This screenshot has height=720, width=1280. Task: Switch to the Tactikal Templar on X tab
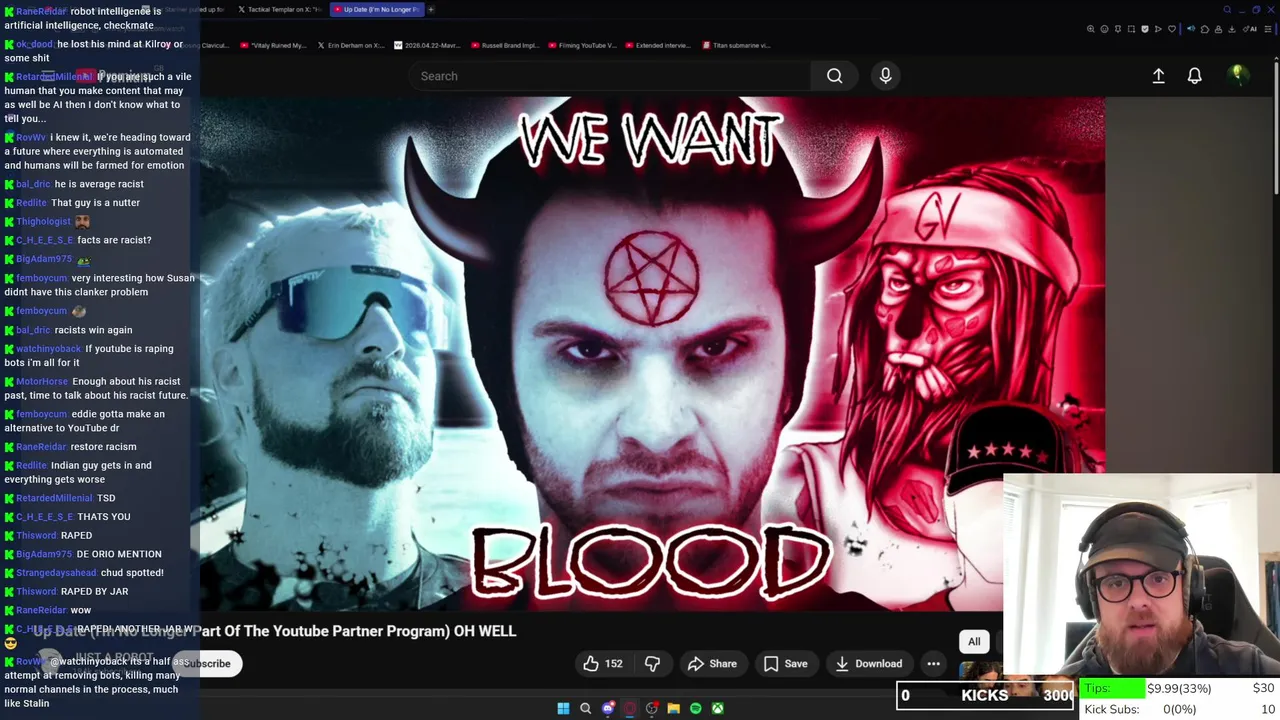click(x=279, y=9)
